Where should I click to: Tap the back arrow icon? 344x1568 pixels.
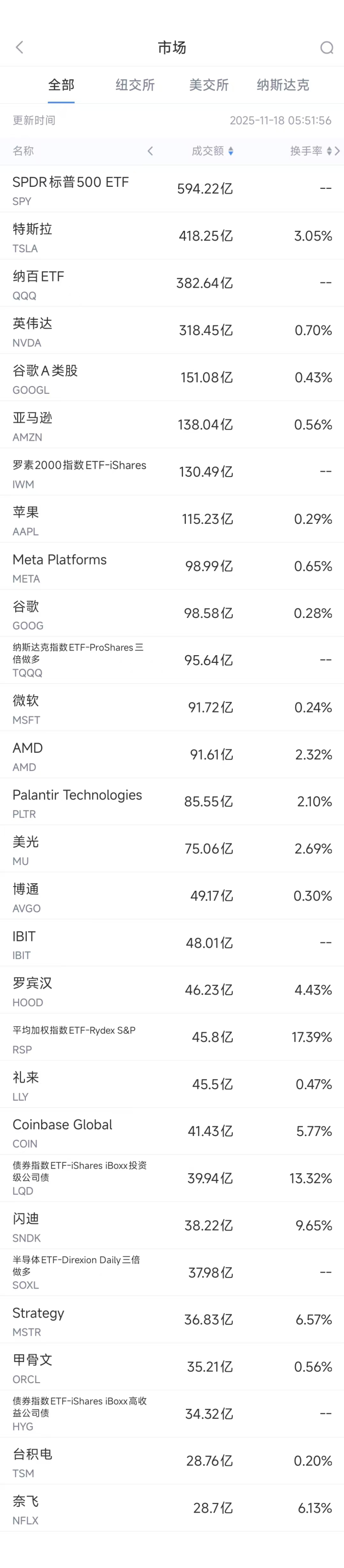point(20,47)
